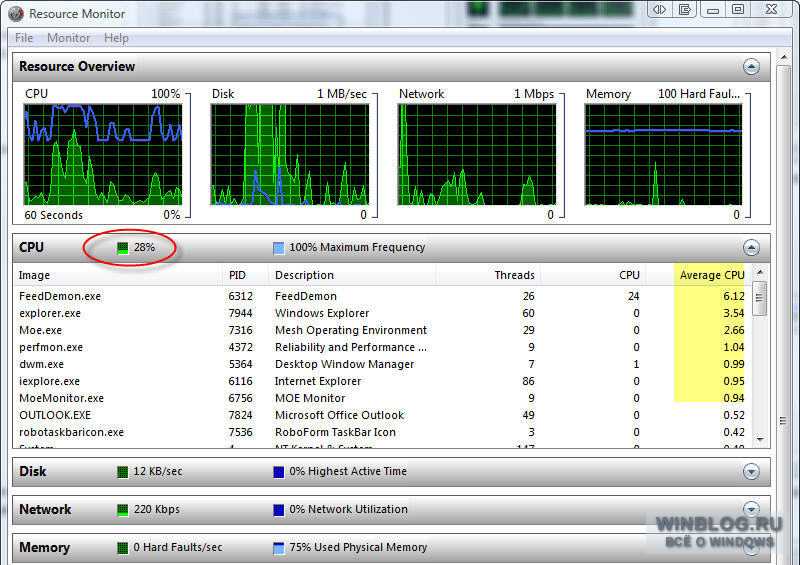Click the RoboForm TaskBar Icon description
This screenshot has width=800, height=565.
tap(335, 432)
